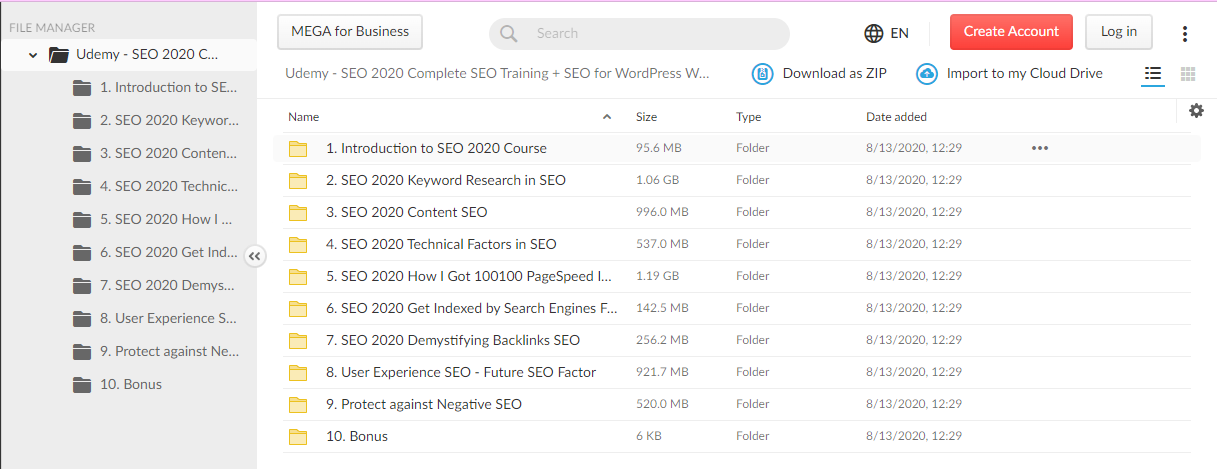Switch to grid thumbnail view
1217x469 pixels.
(1188, 74)
